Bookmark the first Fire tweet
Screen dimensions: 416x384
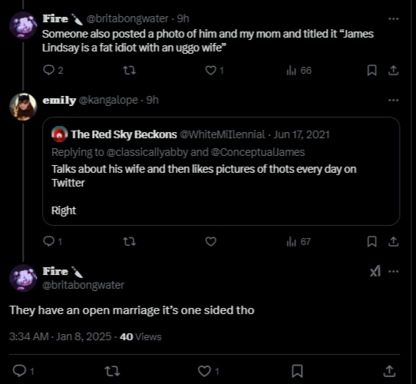coord(372,70)
